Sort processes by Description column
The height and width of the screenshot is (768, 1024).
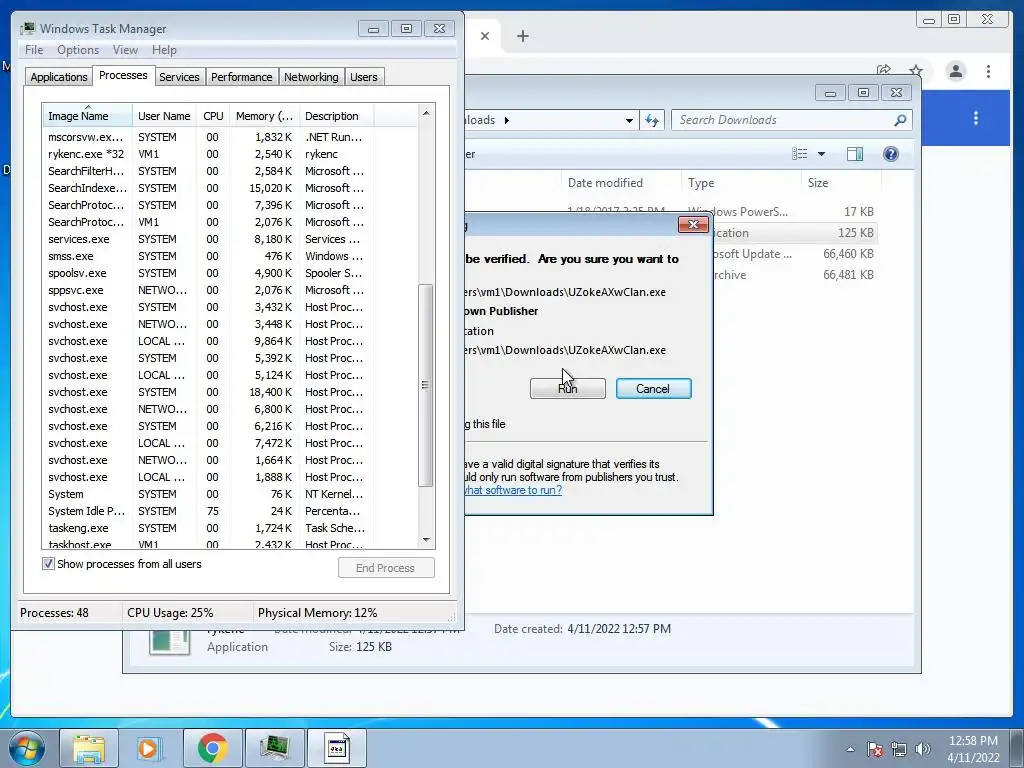coord(336,116)
